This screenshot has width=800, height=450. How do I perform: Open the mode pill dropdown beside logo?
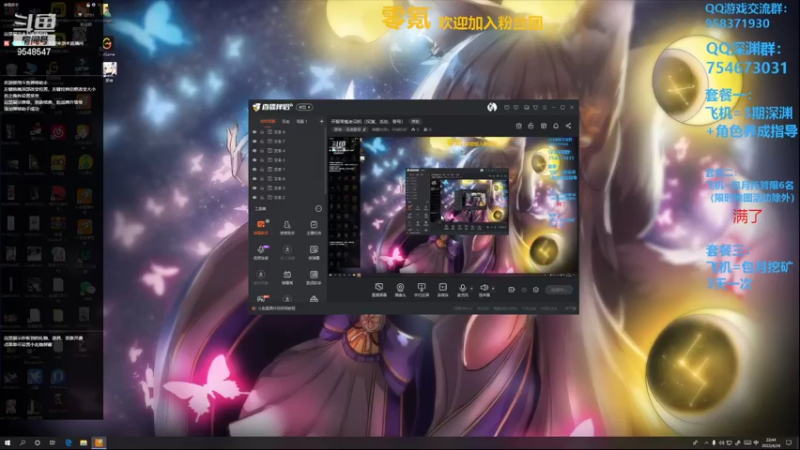(x=305, y=107)
